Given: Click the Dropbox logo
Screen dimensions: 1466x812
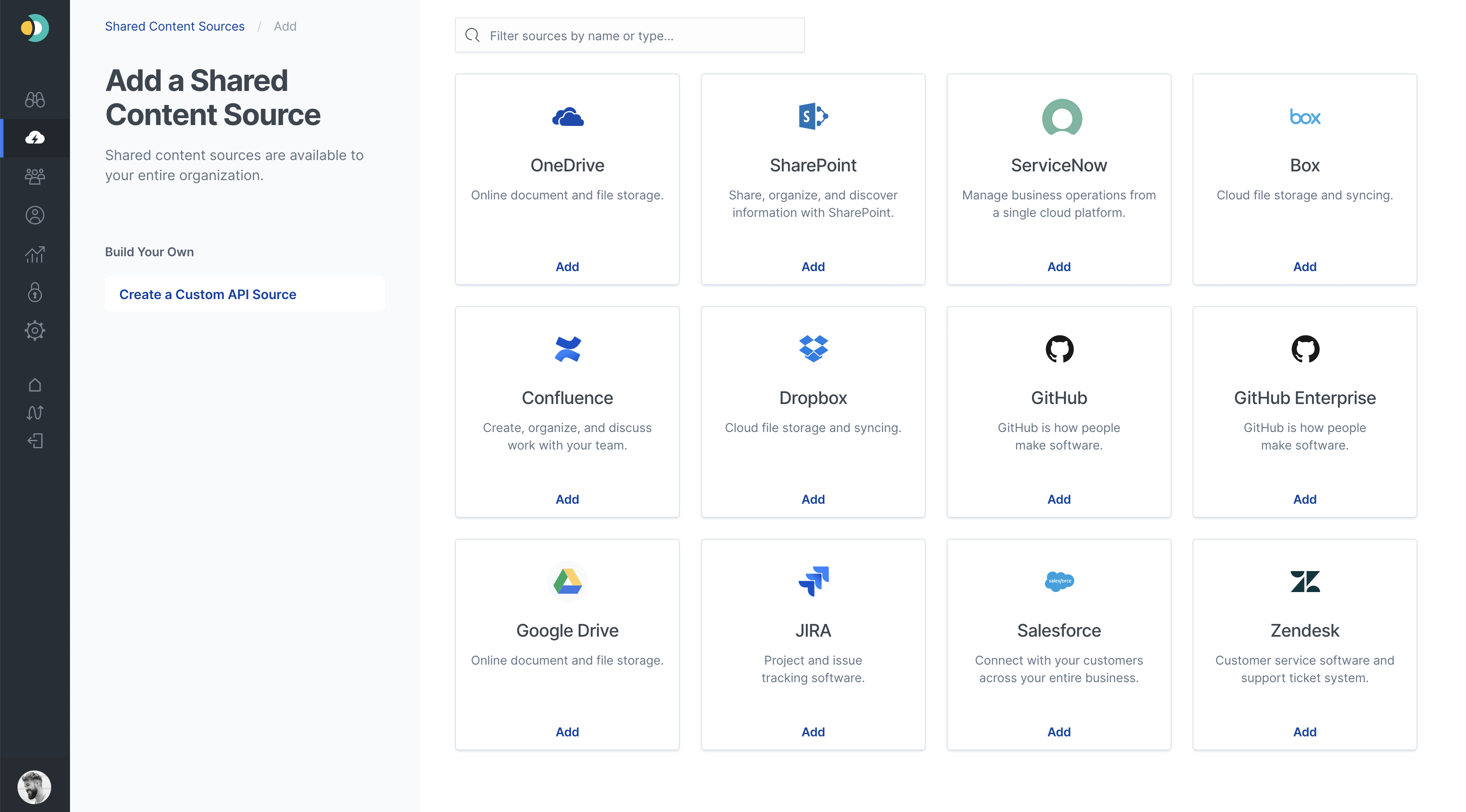Looking at the screenshot, I should pos(813,349).
